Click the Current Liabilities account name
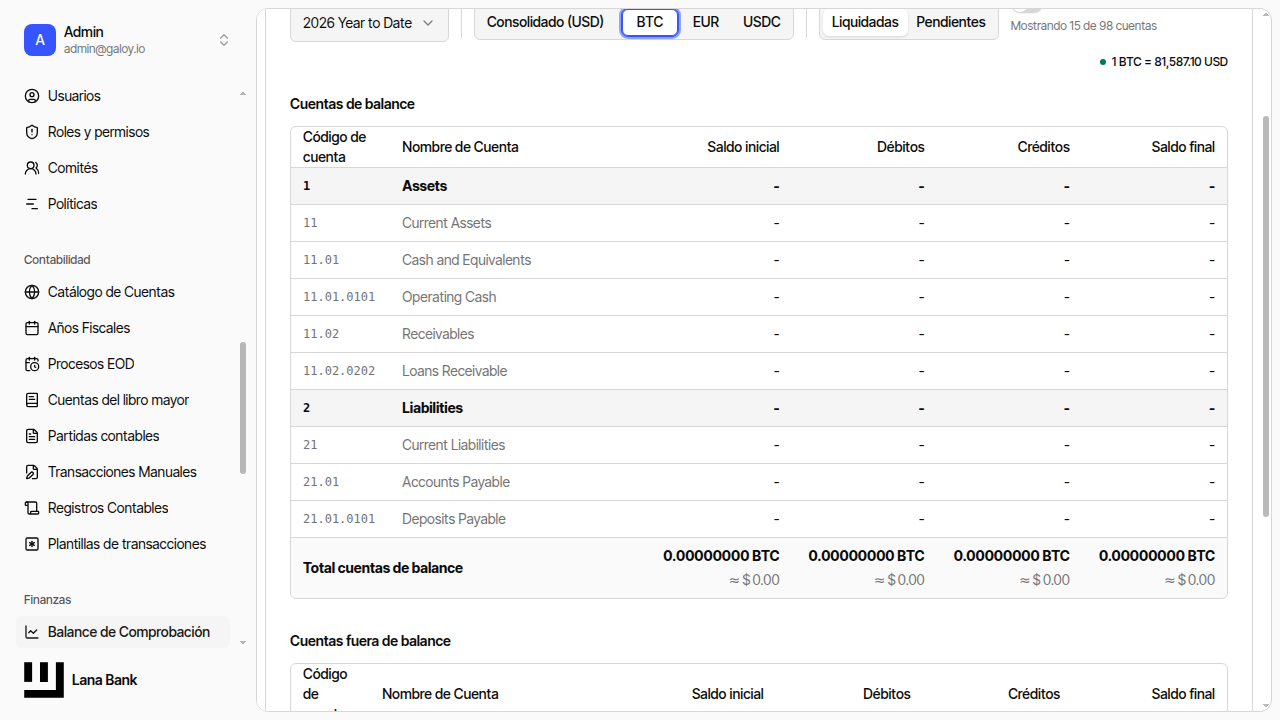The width and height of the screenshot is (1280, 720). (454, 445)
